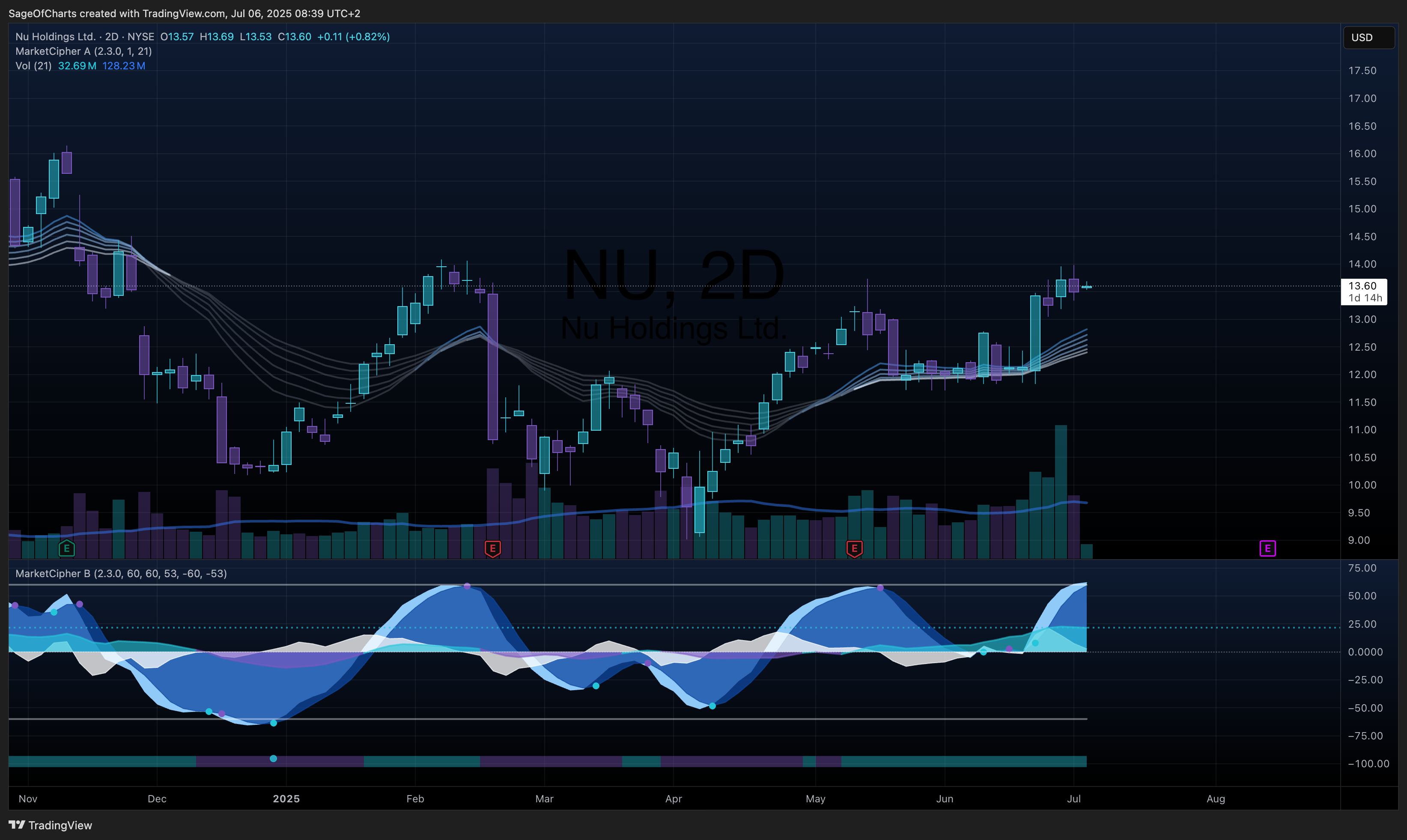Click the TradingView logo at bottom left
This screenshot has width=1407, height=840.
51,825
